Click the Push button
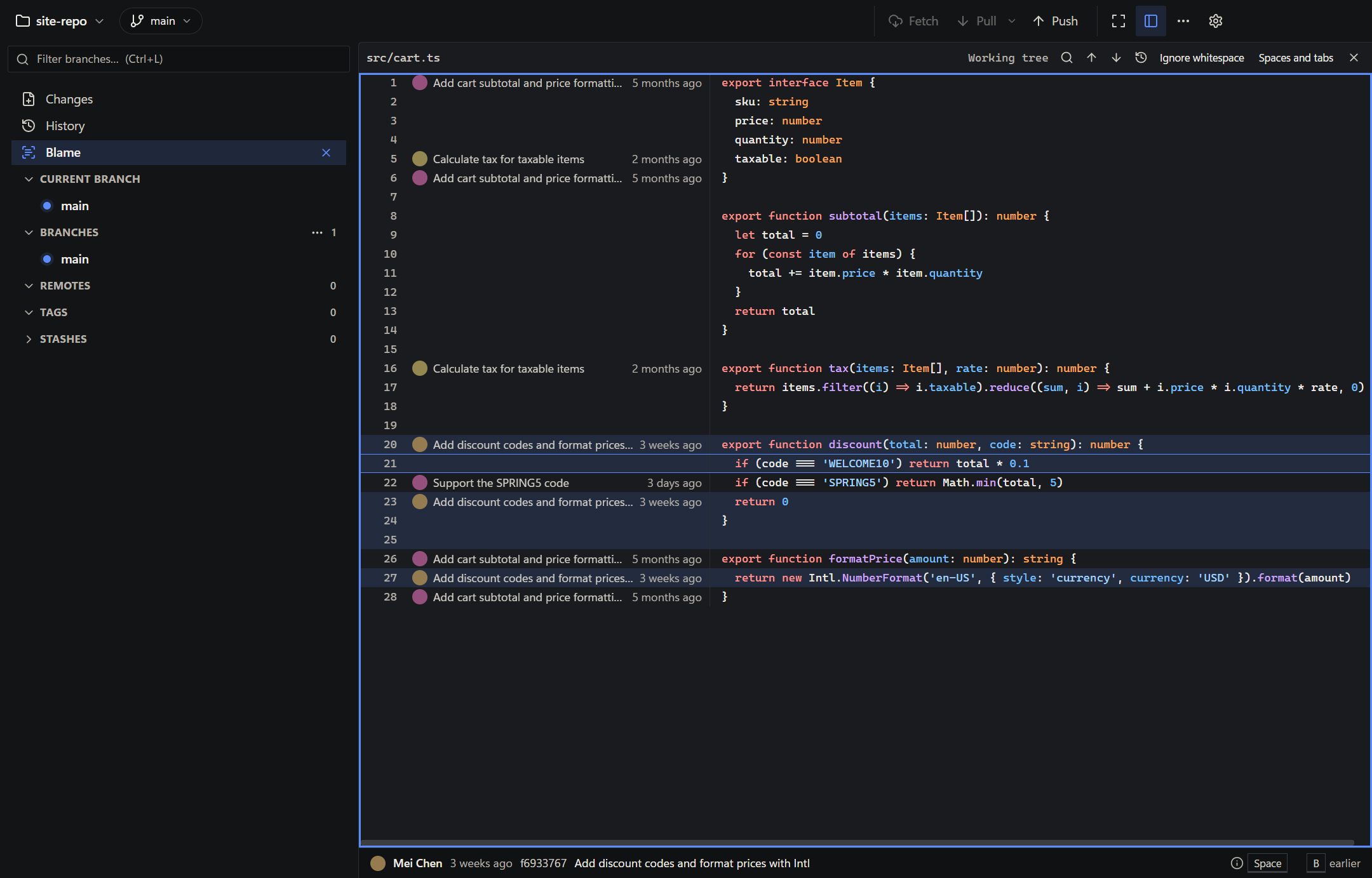This screenshot has width=1372, height=878. pyautogui.click(x=1056, y=21)
